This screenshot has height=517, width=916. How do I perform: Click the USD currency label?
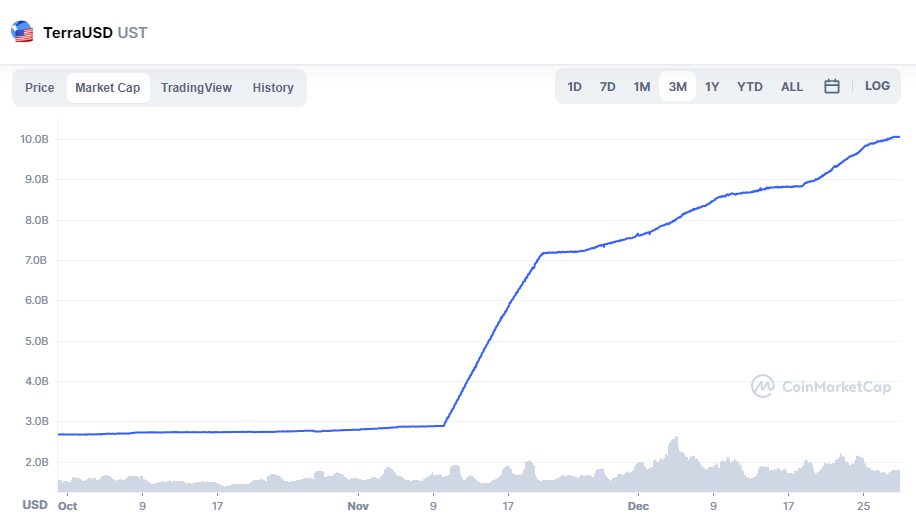(x=35, y=505)
